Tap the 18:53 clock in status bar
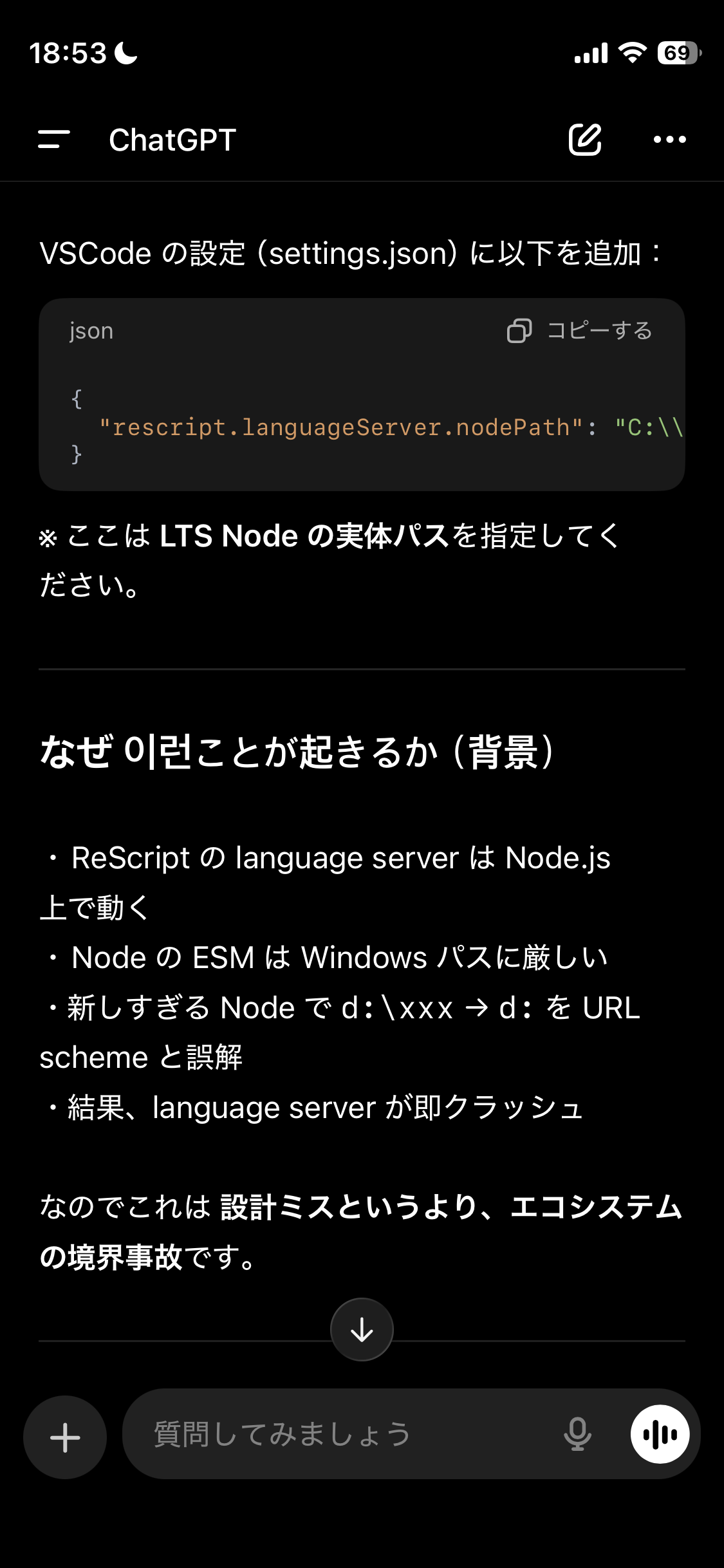Image resolution: width=724 pixels, height=1568 pixels. (x=68, y=53)
